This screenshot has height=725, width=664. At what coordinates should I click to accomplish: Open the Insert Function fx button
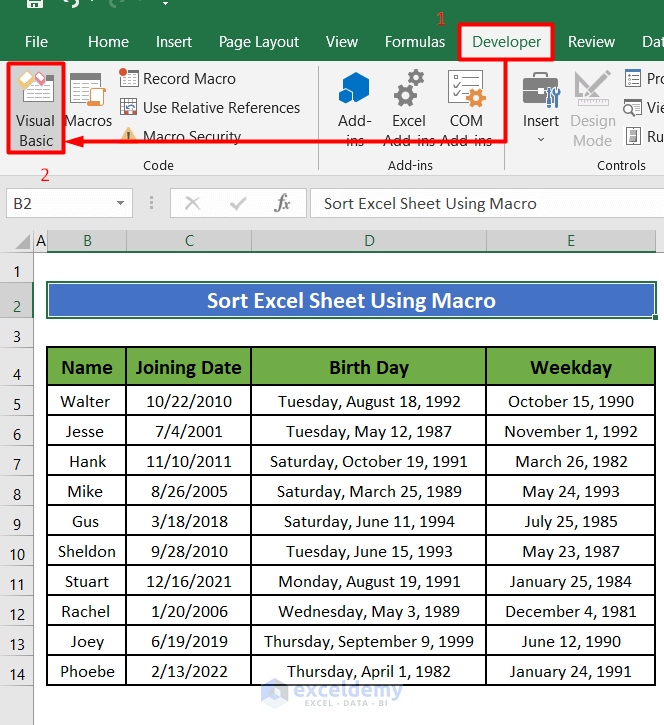pos(282,203)
